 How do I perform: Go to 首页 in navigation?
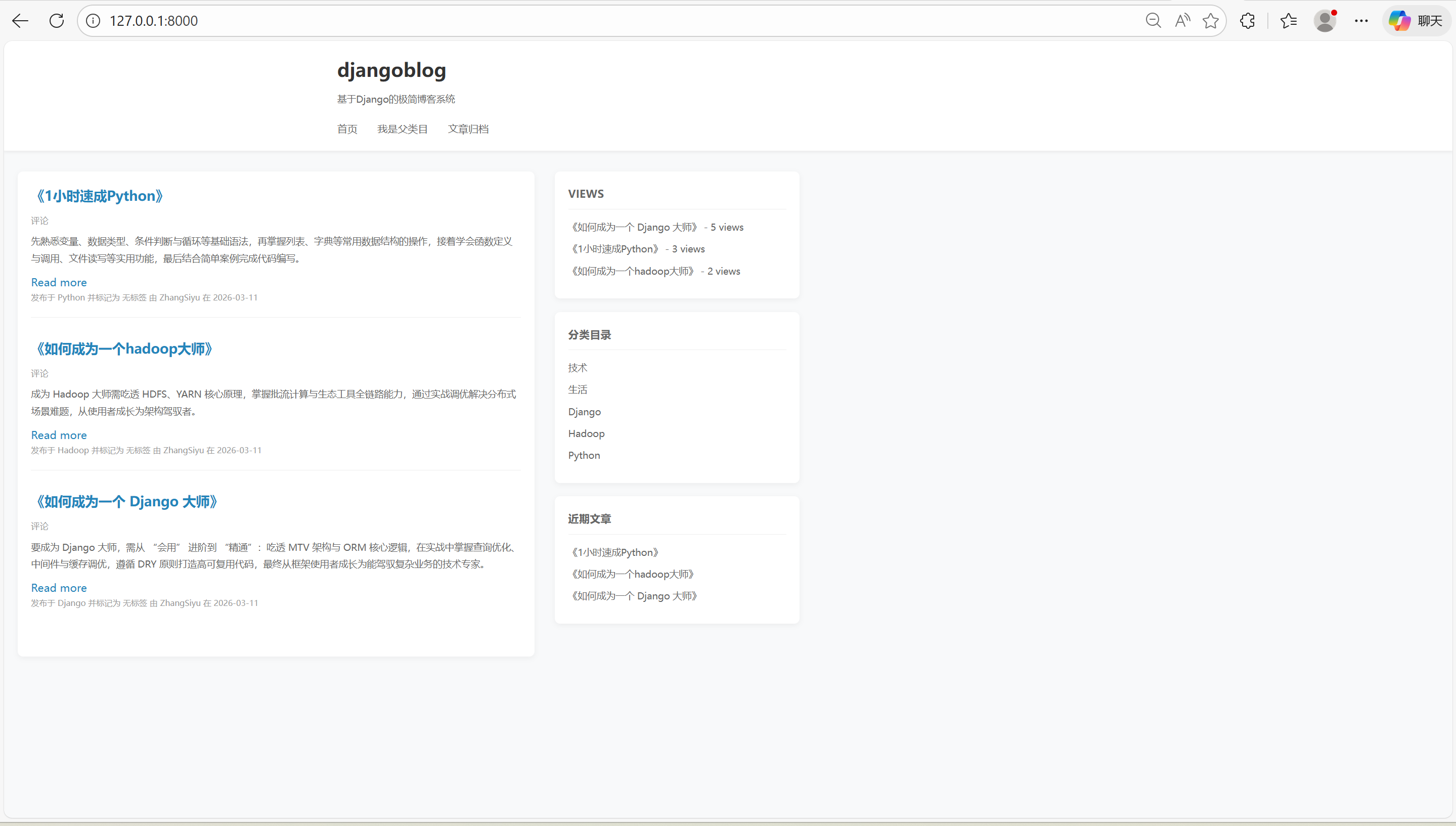point(347,129)
